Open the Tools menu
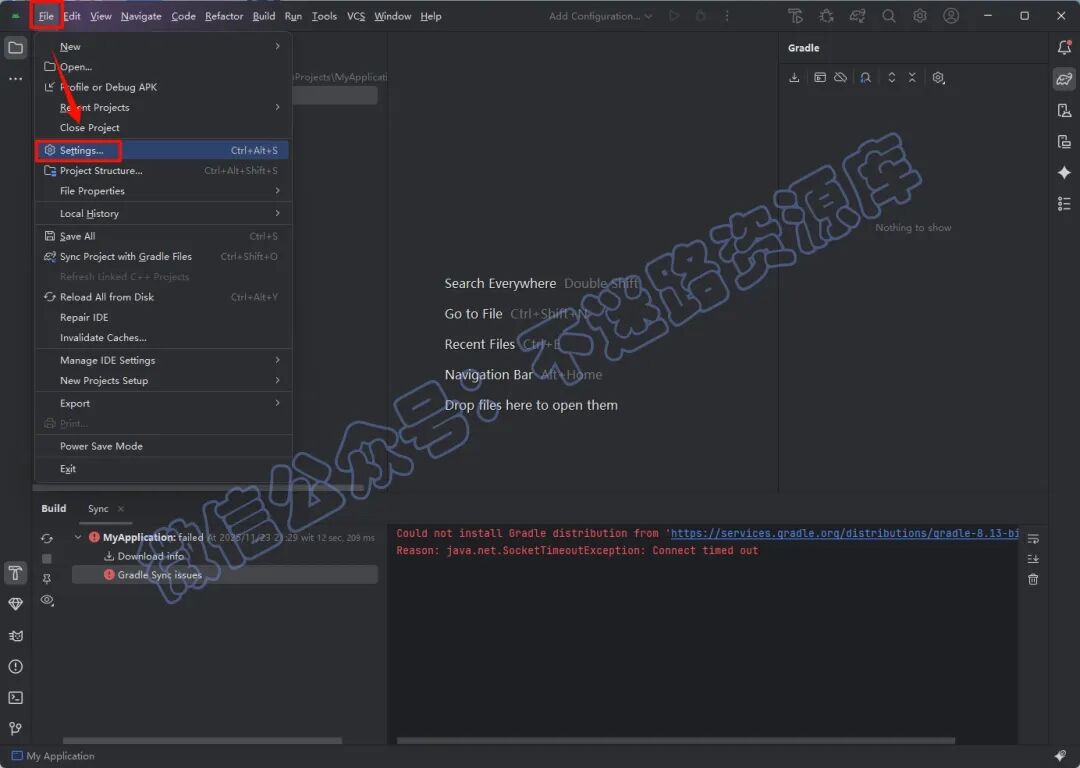Viewport: 1080px width, 768px height. [324, 16]
